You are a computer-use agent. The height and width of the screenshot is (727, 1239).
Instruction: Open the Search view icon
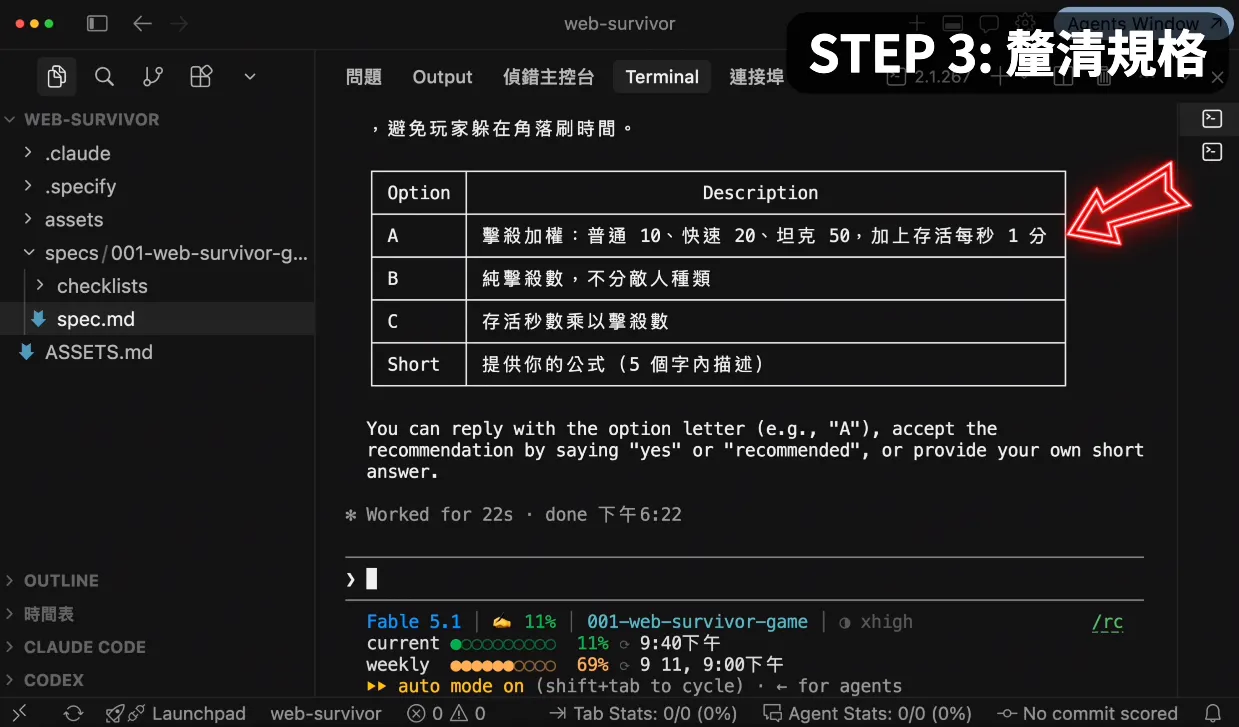point(104,76)
